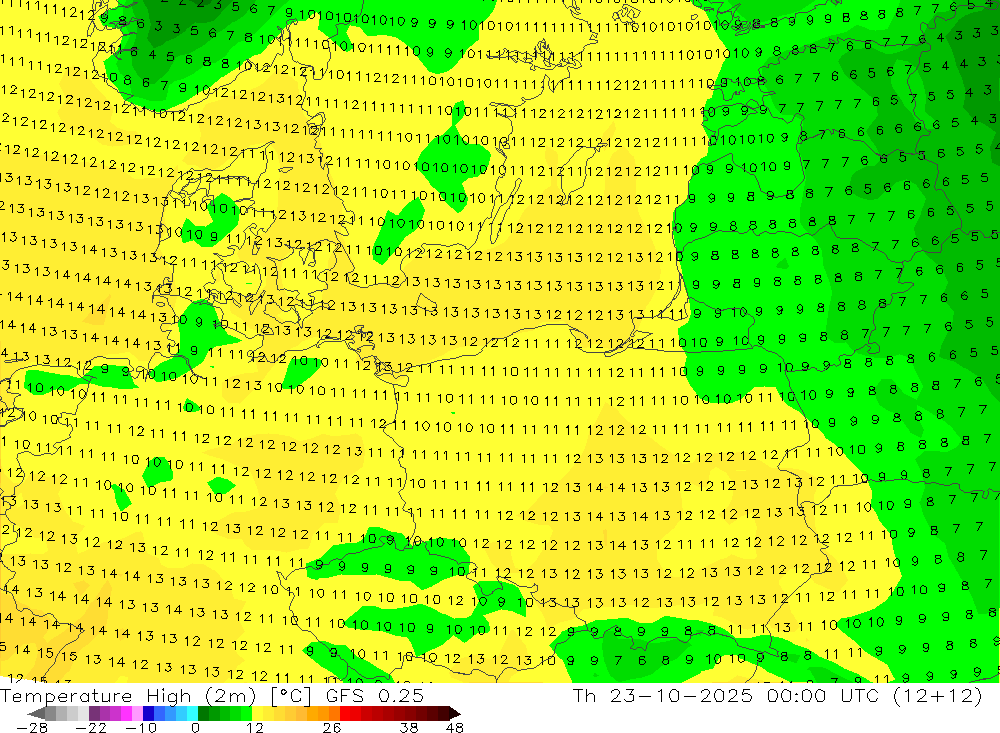The width and height of the screenshot is (1000, 733).
Task: Click the 'GFS 0.25' model label
Action: pyautogui.click(x=375, y=695)
